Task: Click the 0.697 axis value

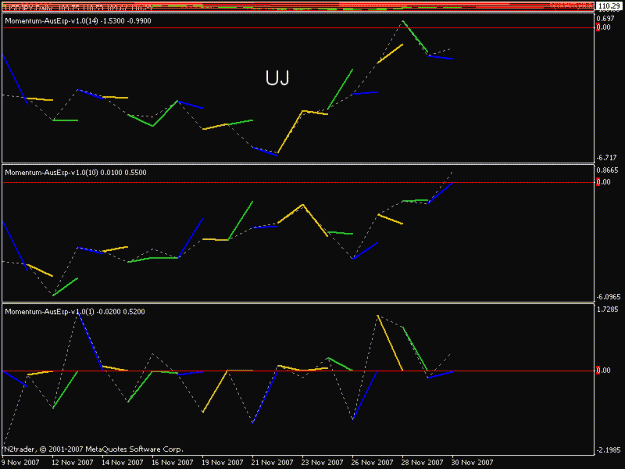Action: tap(605, 19)
